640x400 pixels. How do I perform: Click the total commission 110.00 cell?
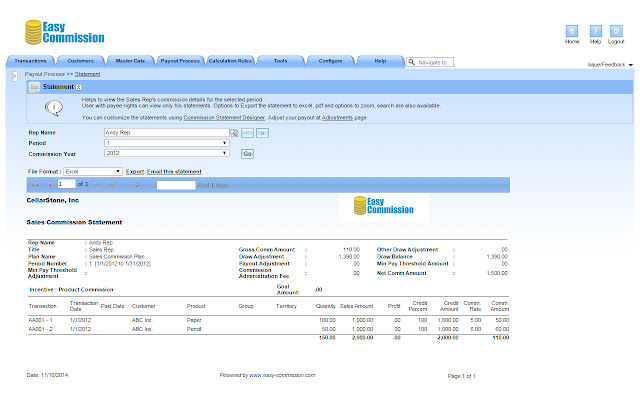501,338
